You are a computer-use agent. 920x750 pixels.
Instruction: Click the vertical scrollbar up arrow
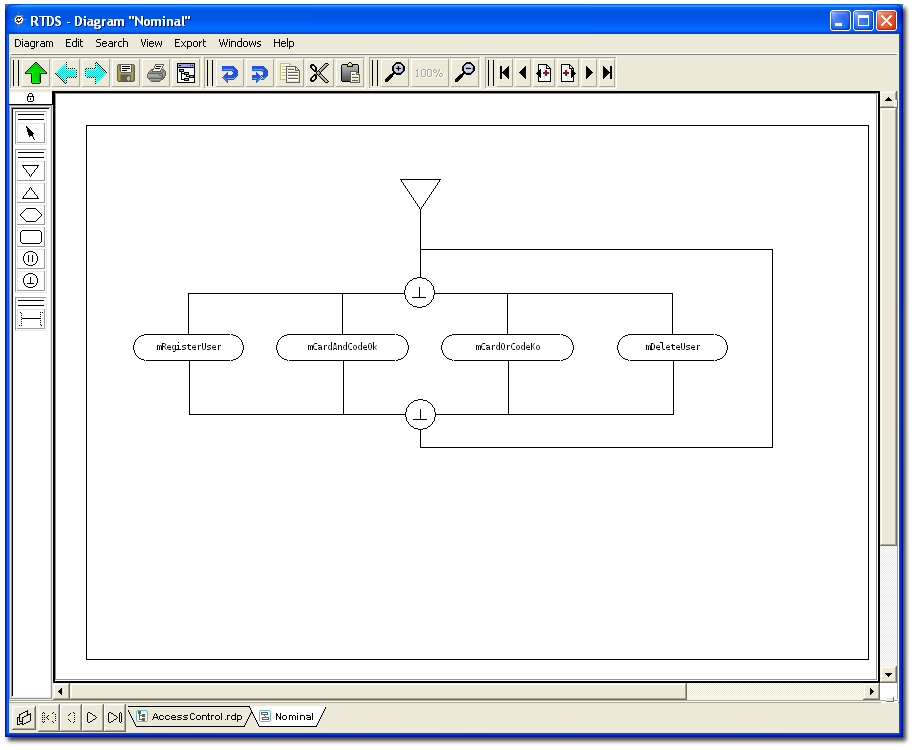coord(888,99)
